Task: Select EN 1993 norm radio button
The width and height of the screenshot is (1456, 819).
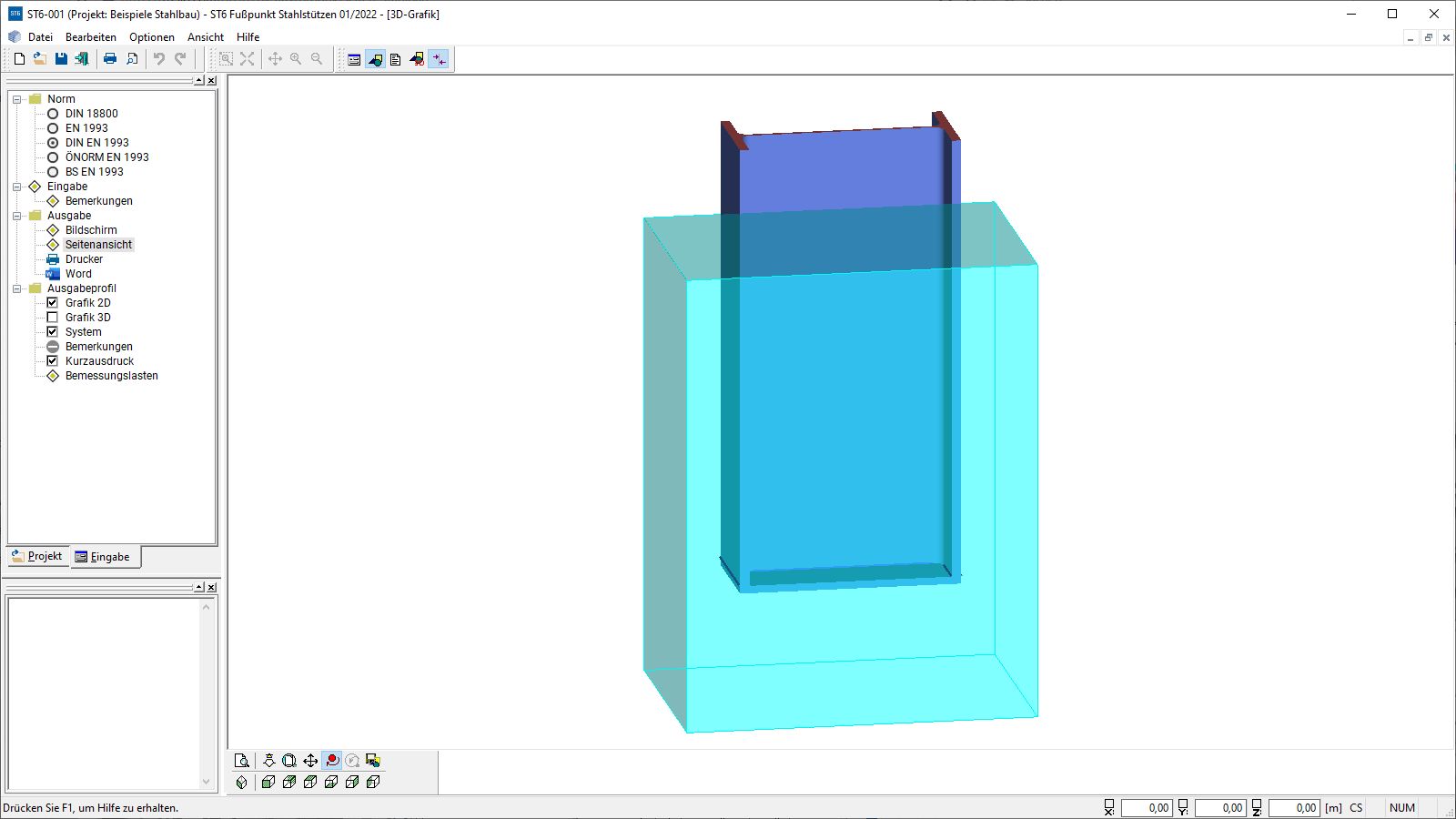Action: [x=53, y=128]
